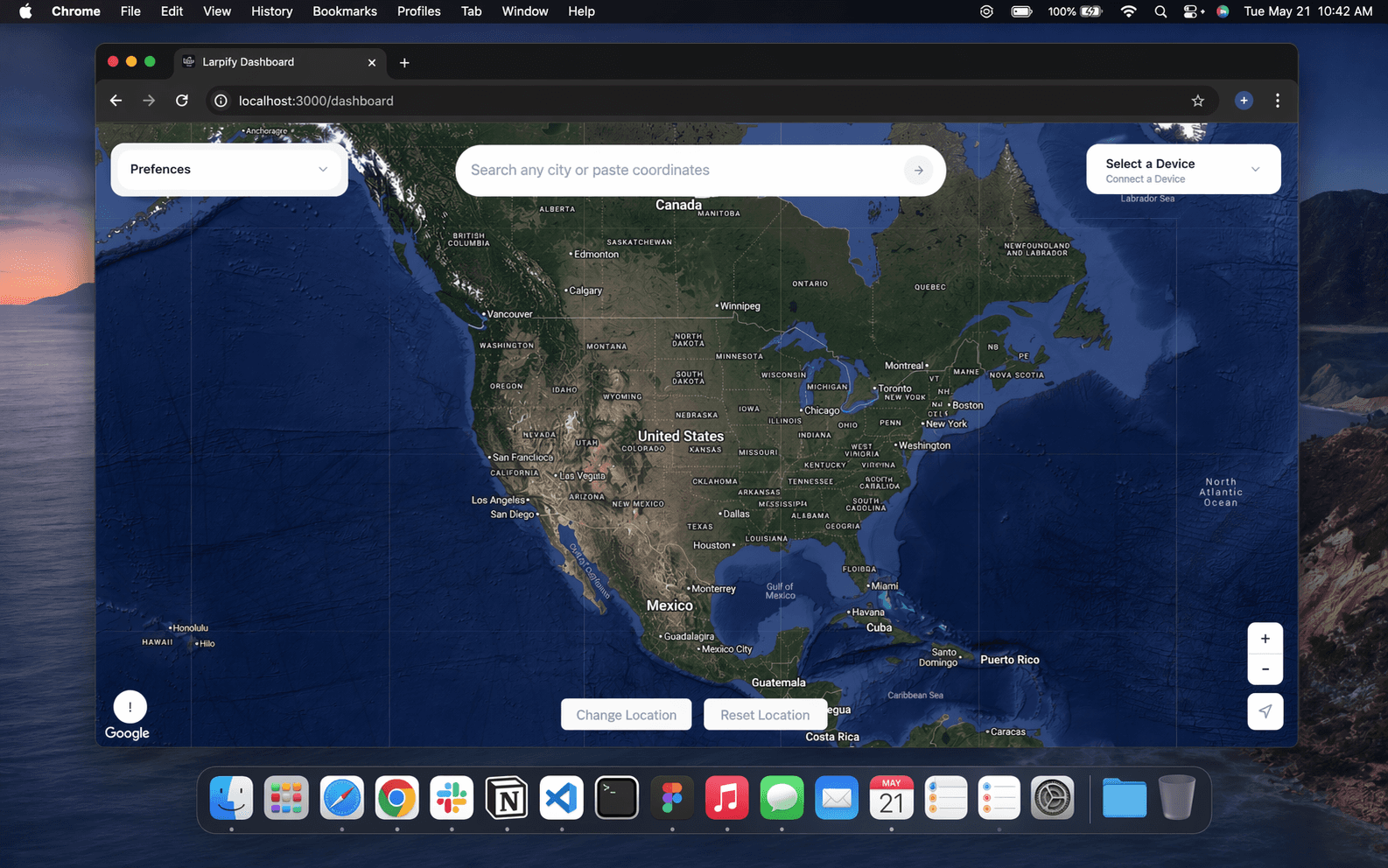Viewport: 1388px width, 868px height.
Task: Open System Settings from the dock
Action: click(1052, 798)
